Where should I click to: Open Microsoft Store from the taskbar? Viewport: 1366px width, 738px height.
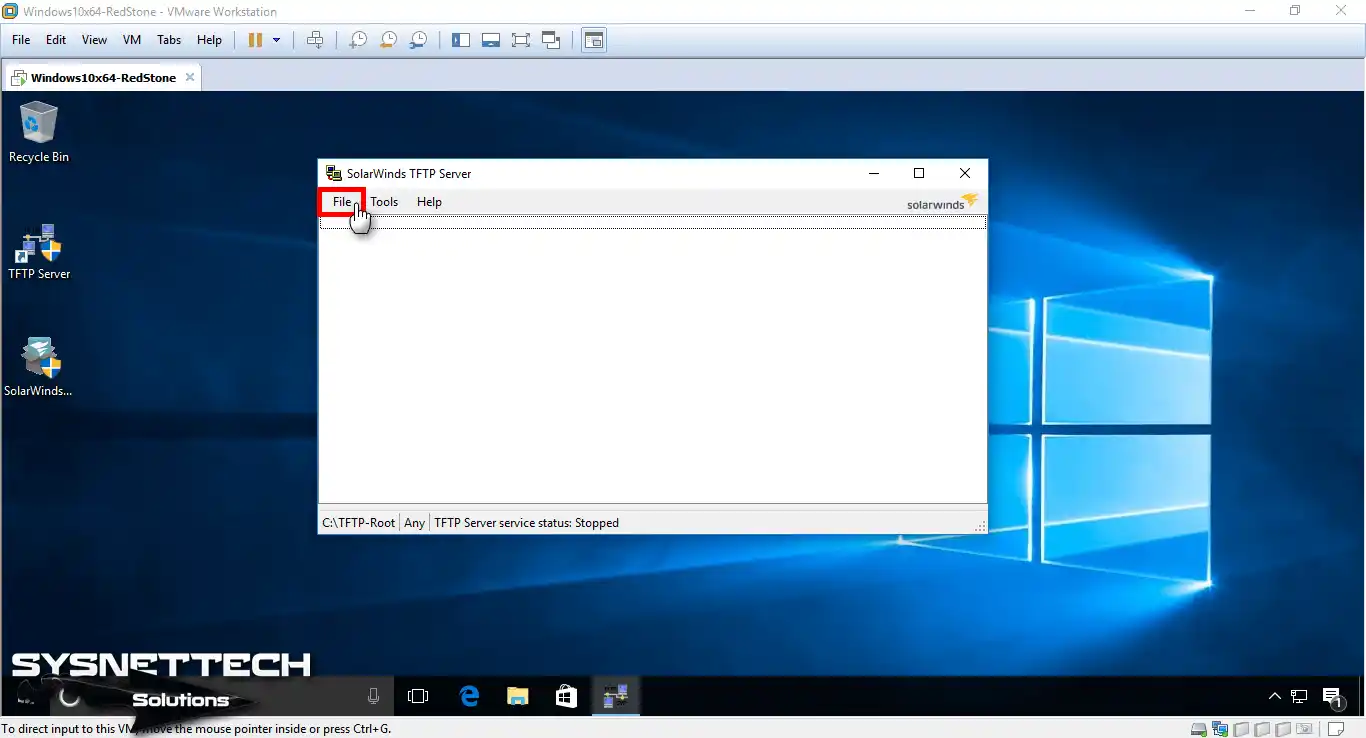point(566,696)
